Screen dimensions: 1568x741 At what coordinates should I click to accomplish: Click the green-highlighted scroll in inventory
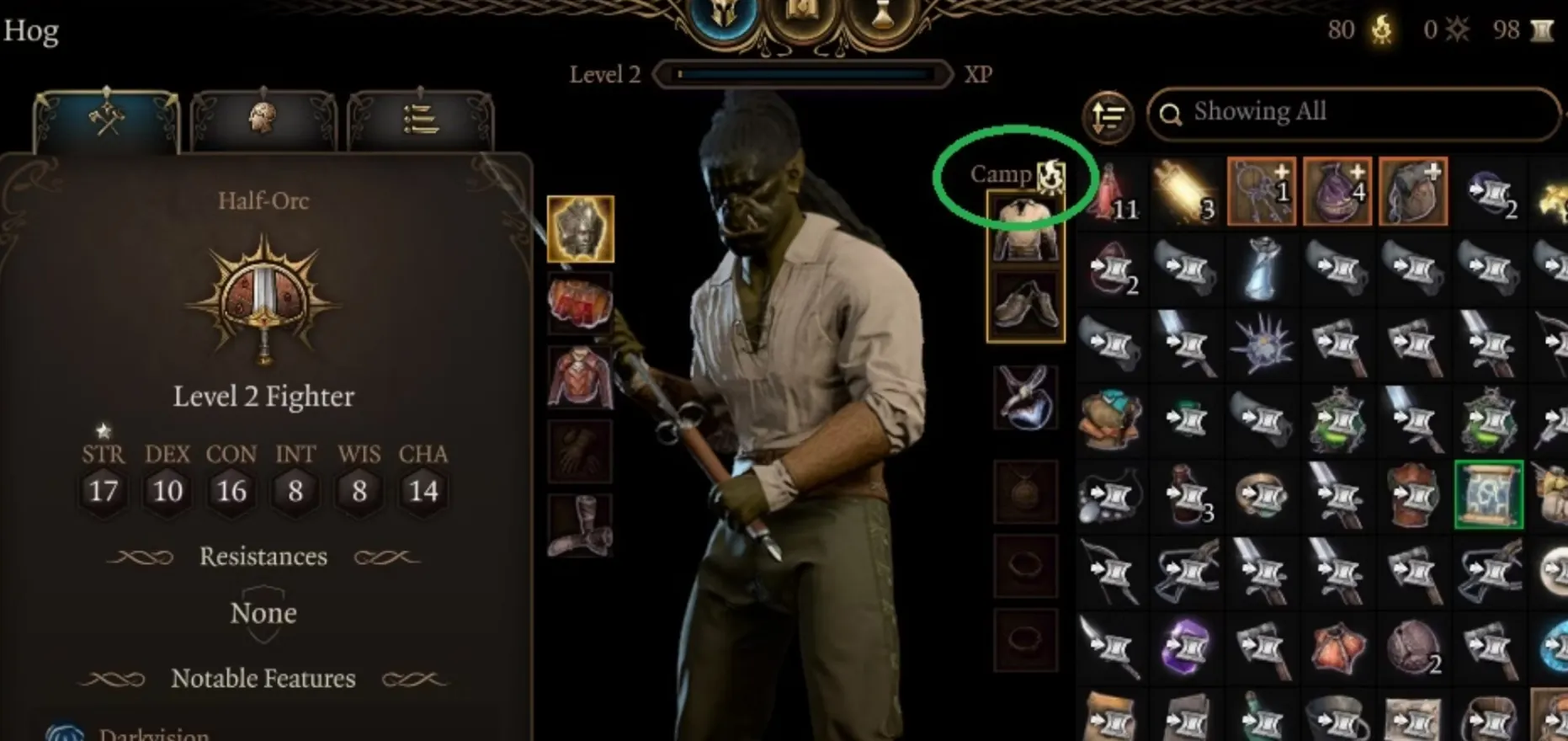click(1488, 494)
